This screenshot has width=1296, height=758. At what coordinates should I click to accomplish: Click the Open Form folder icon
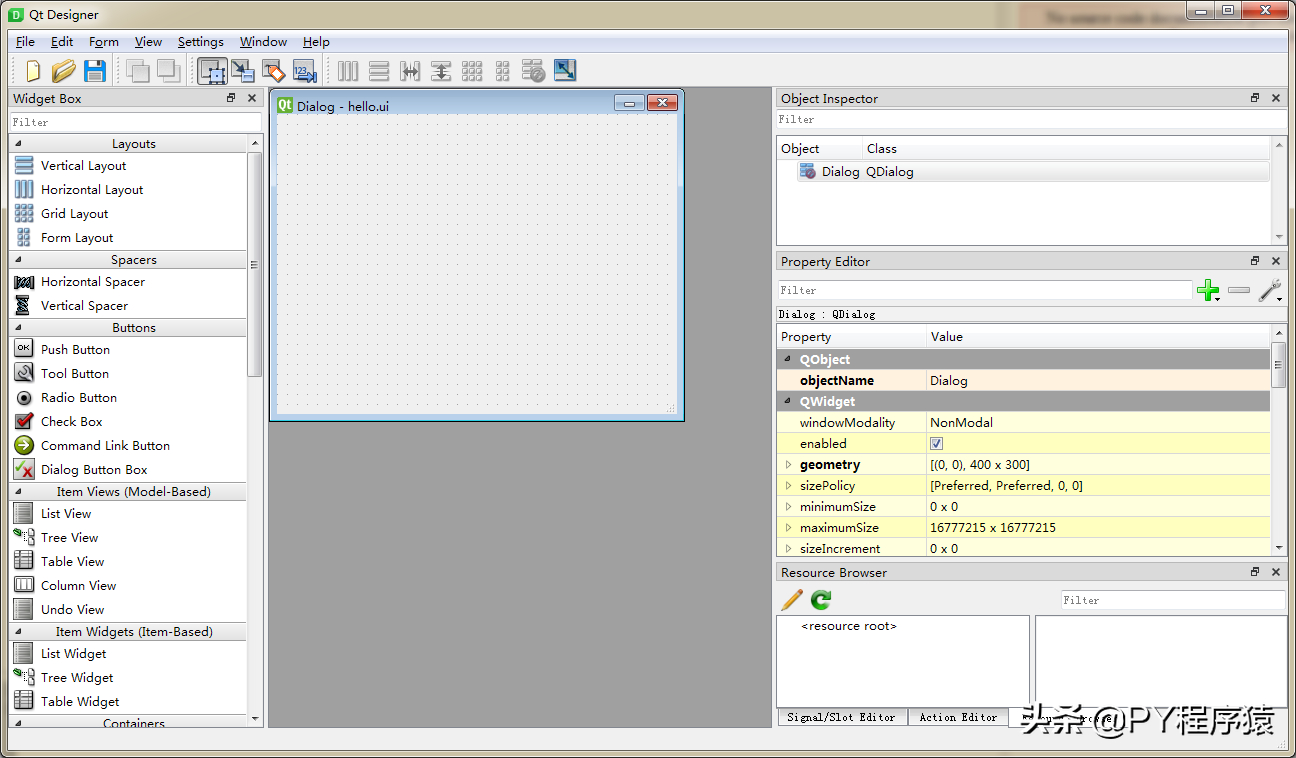pyautogui.click(x=64, y=70)
